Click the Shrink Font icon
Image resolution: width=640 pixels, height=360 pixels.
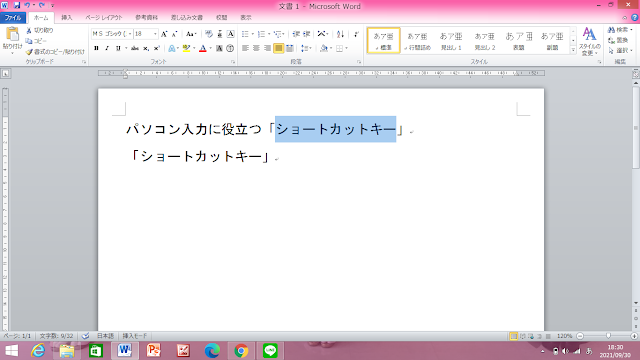tap(174, 34)
